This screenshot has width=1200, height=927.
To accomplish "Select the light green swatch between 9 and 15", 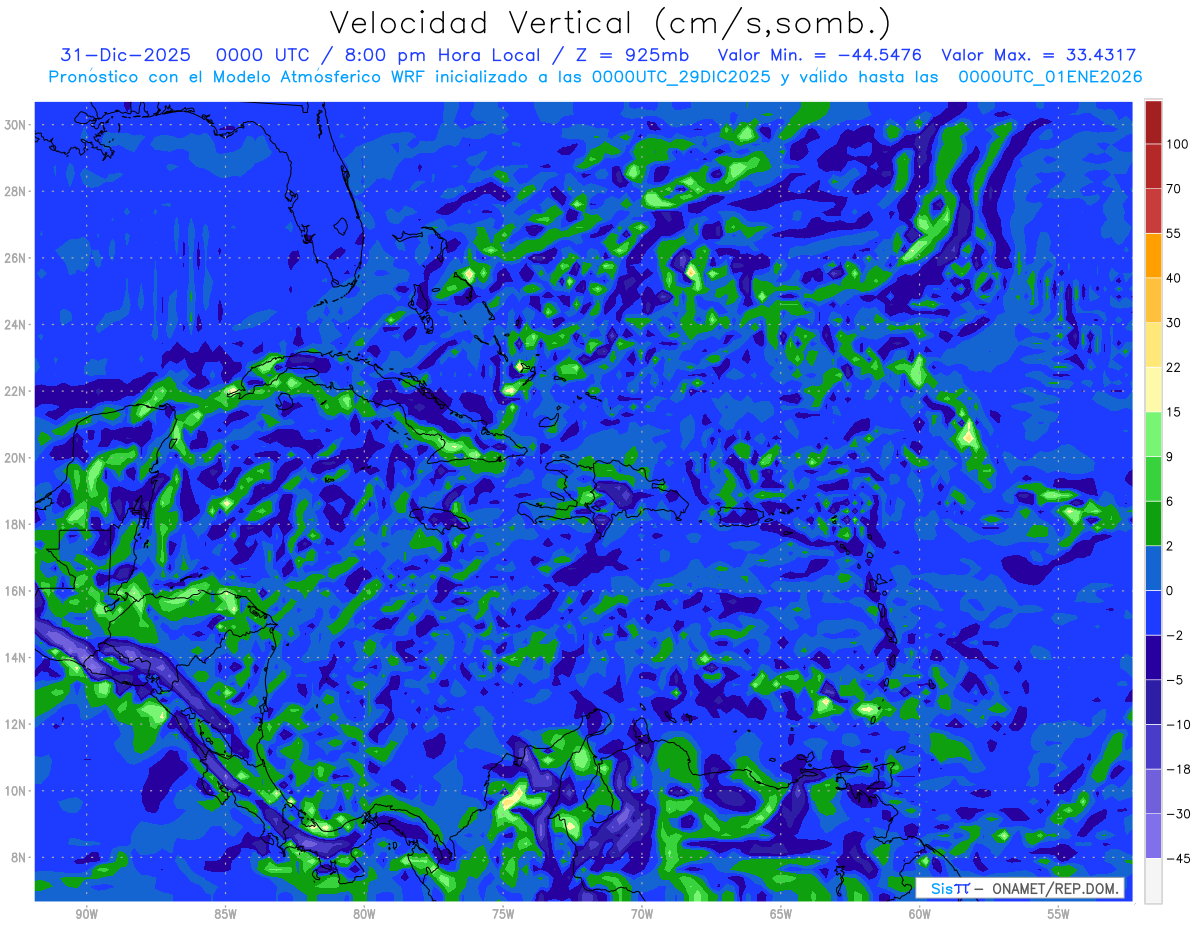I will (x=1153, y=434).
